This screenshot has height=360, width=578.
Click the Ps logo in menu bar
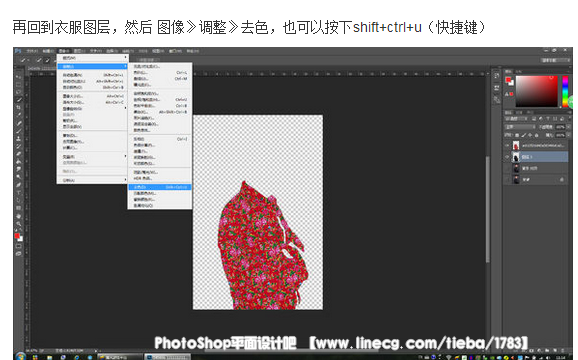18,51
